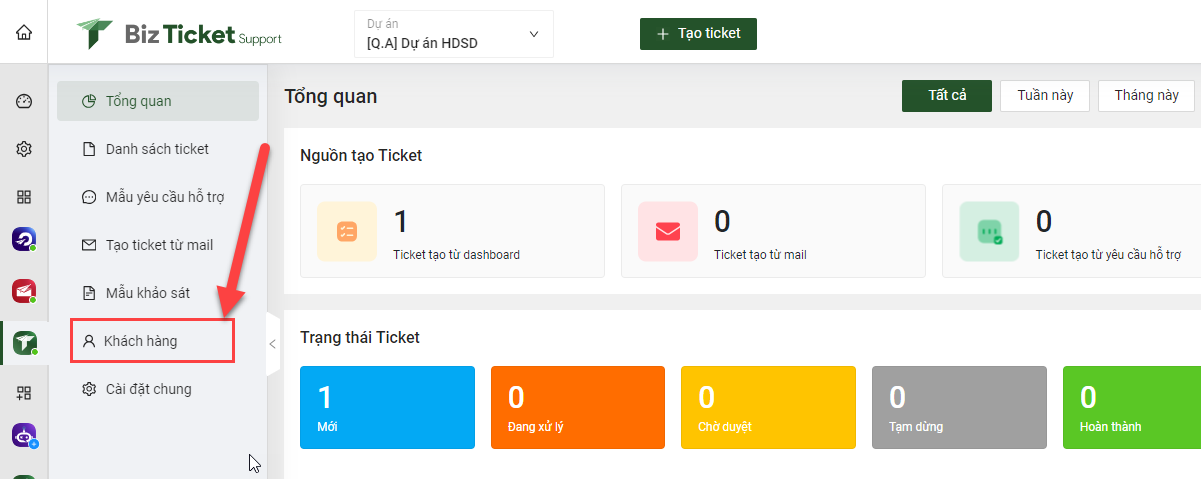1201x479 pixels.
Task: Open Cài đặt chung menu item
Action: pos(158,389)
